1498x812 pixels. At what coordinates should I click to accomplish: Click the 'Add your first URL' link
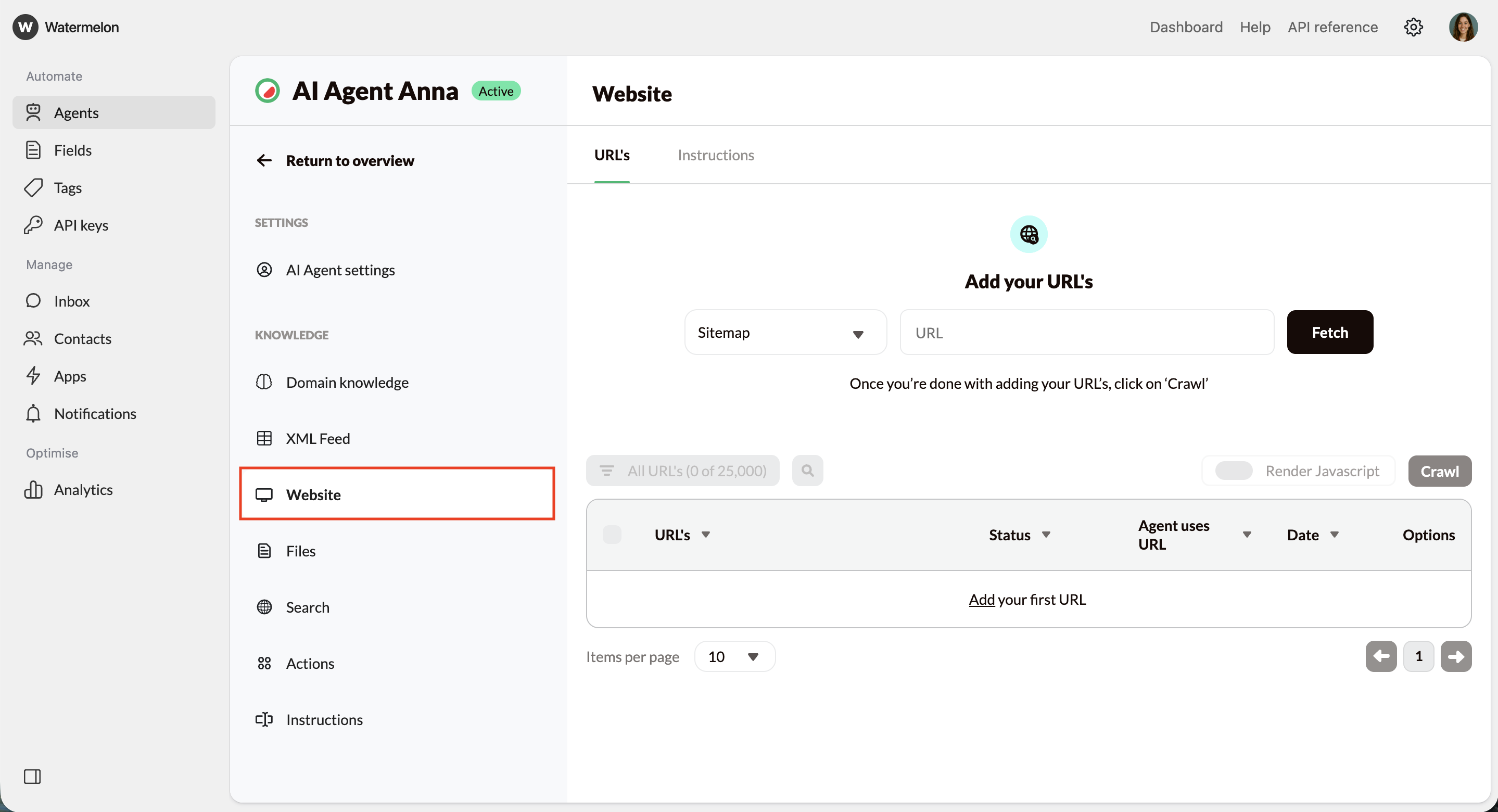tap(982, 599)
